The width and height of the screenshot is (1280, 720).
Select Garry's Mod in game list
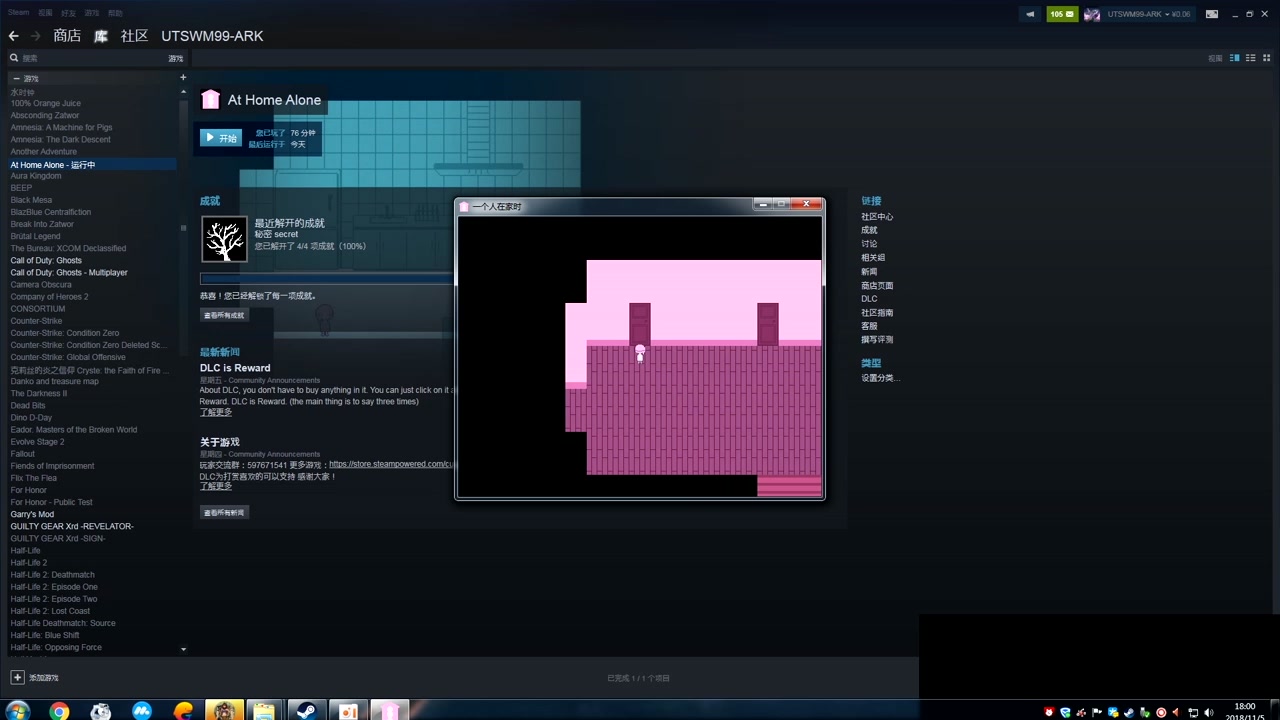32,514
